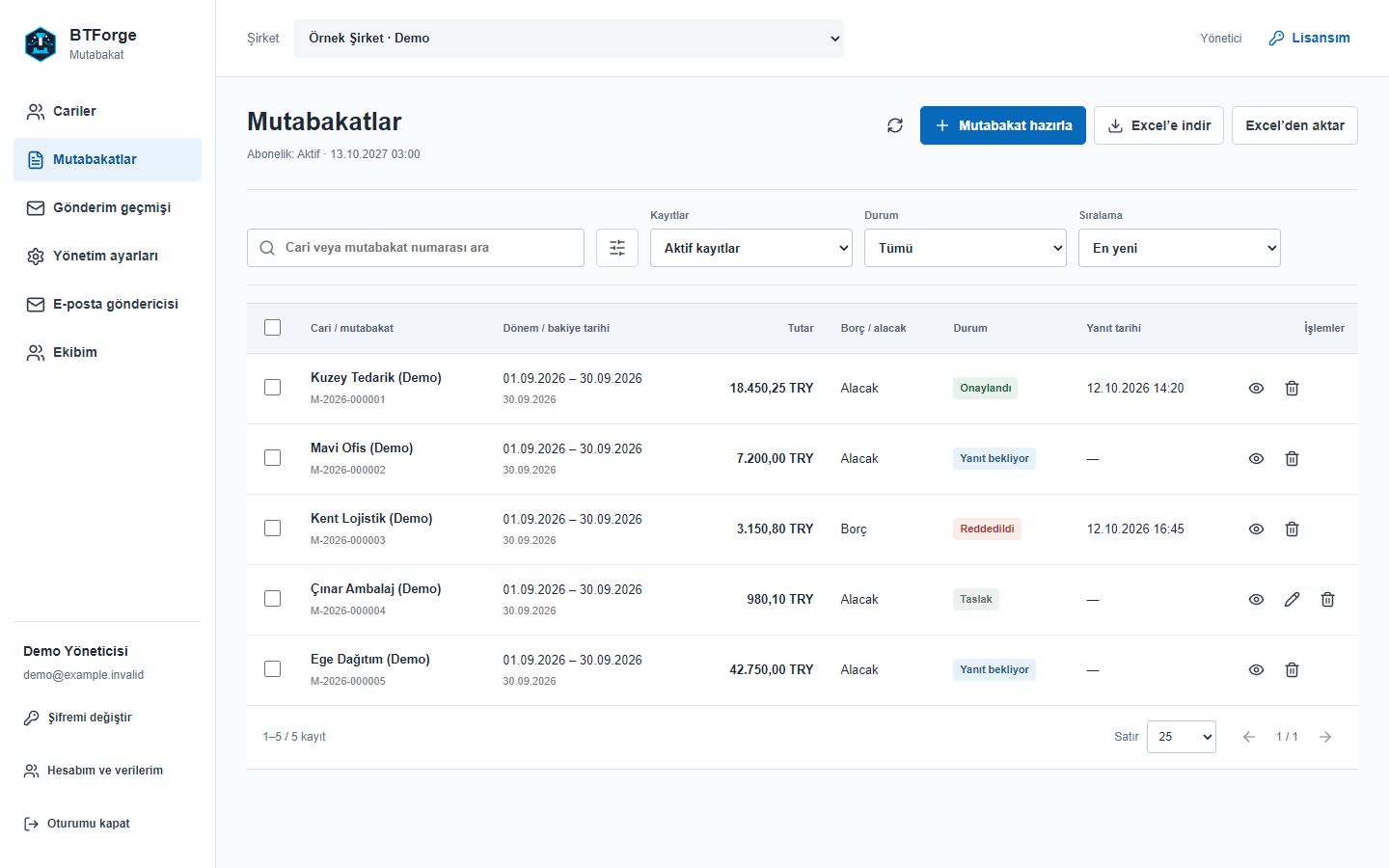Edit Çınar Ambalaj draft pencil icon
The width and height of the screenshot is (1389, 868).
tap(1292, 599)
